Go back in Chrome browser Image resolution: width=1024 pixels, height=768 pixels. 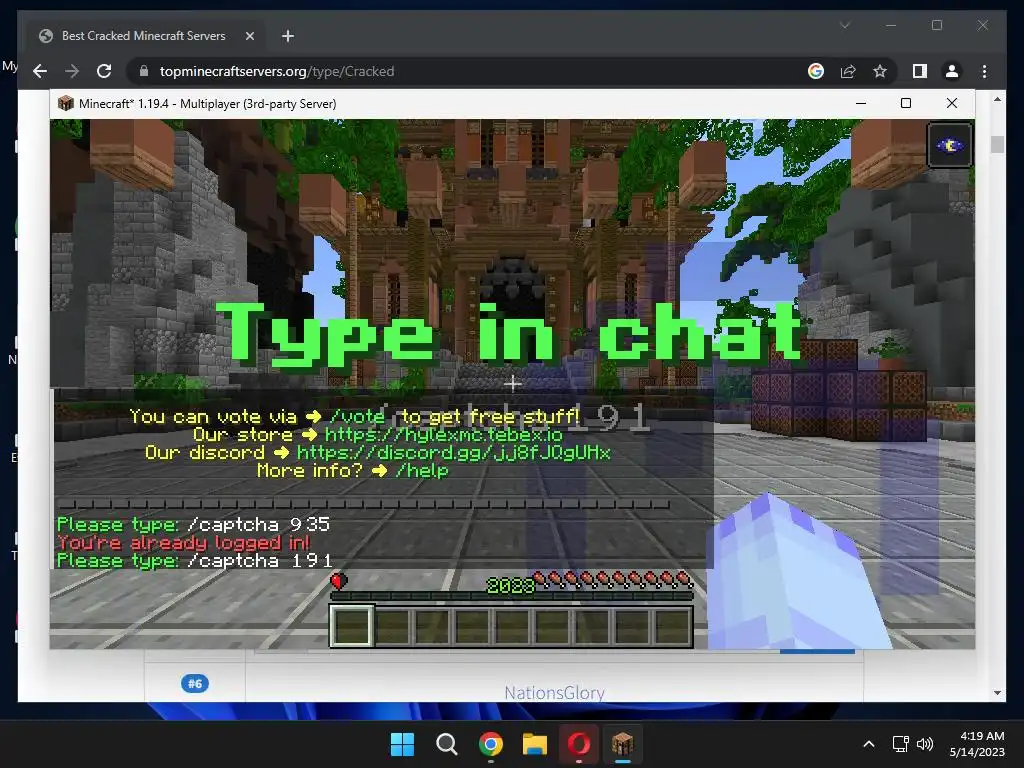(40, 71)
